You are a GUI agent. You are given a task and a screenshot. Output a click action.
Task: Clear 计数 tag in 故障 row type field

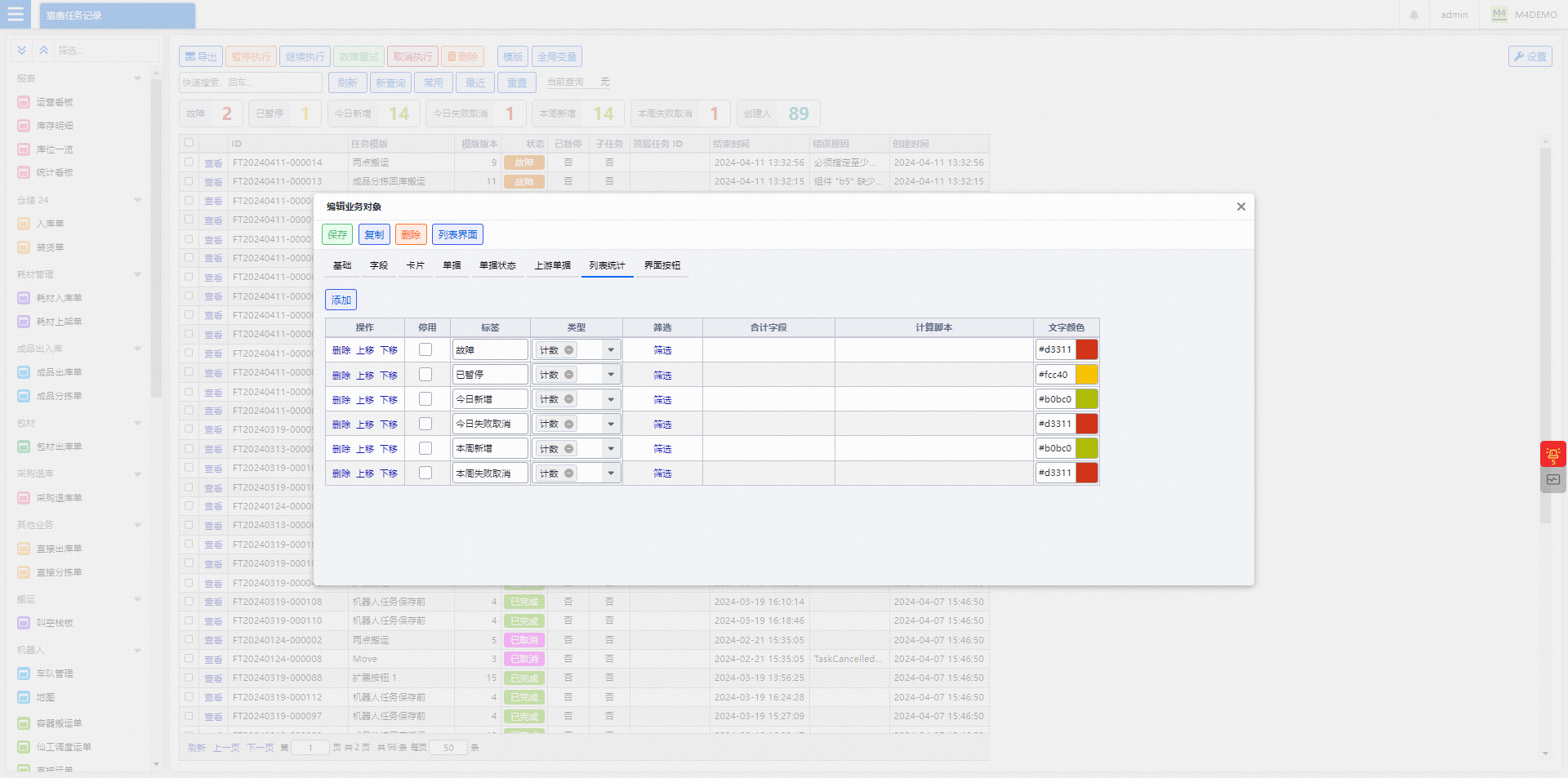point(569,350)
